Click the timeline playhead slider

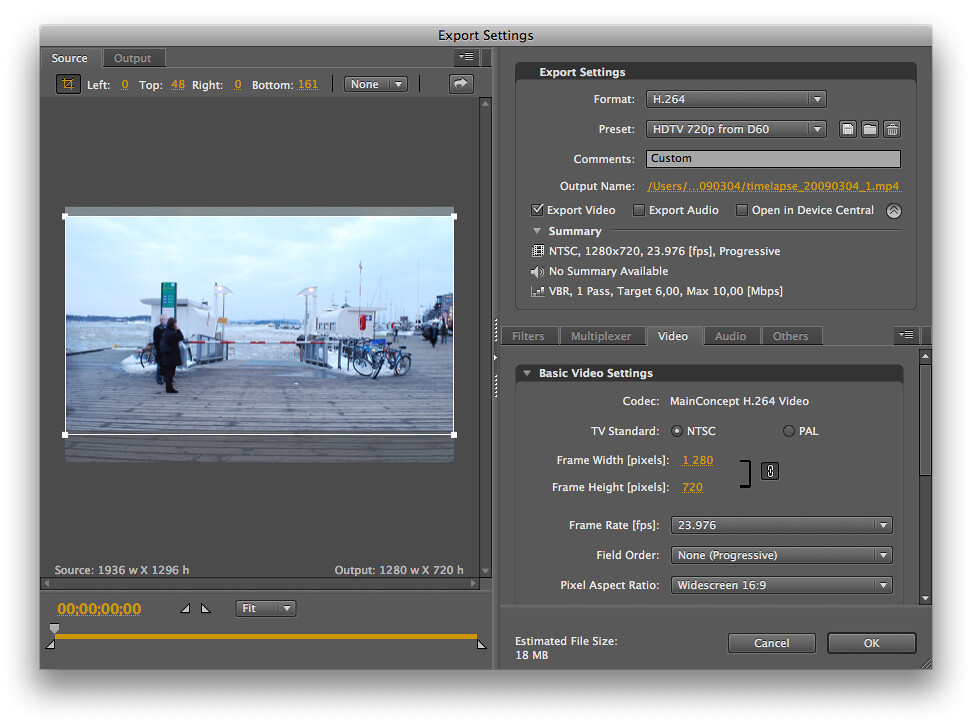pyautogui.click(x=54, y=629)
